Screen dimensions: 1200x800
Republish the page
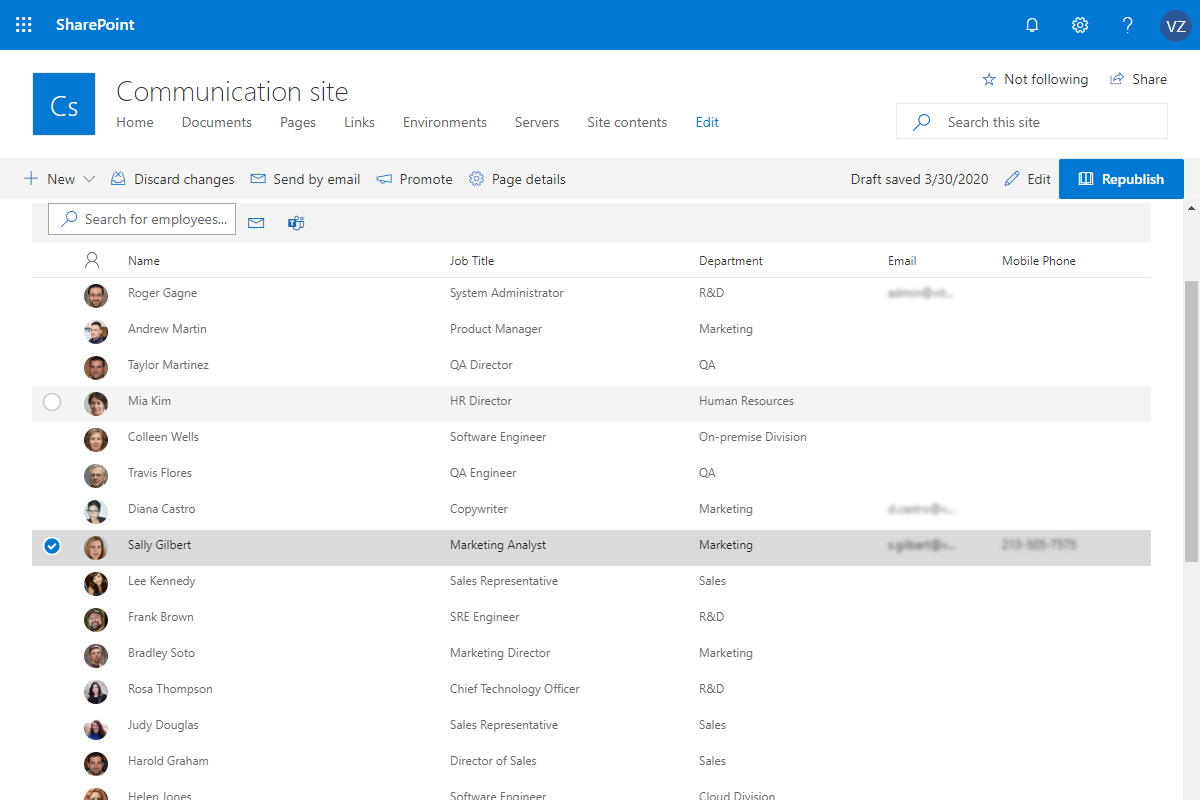coord(1121,178)
